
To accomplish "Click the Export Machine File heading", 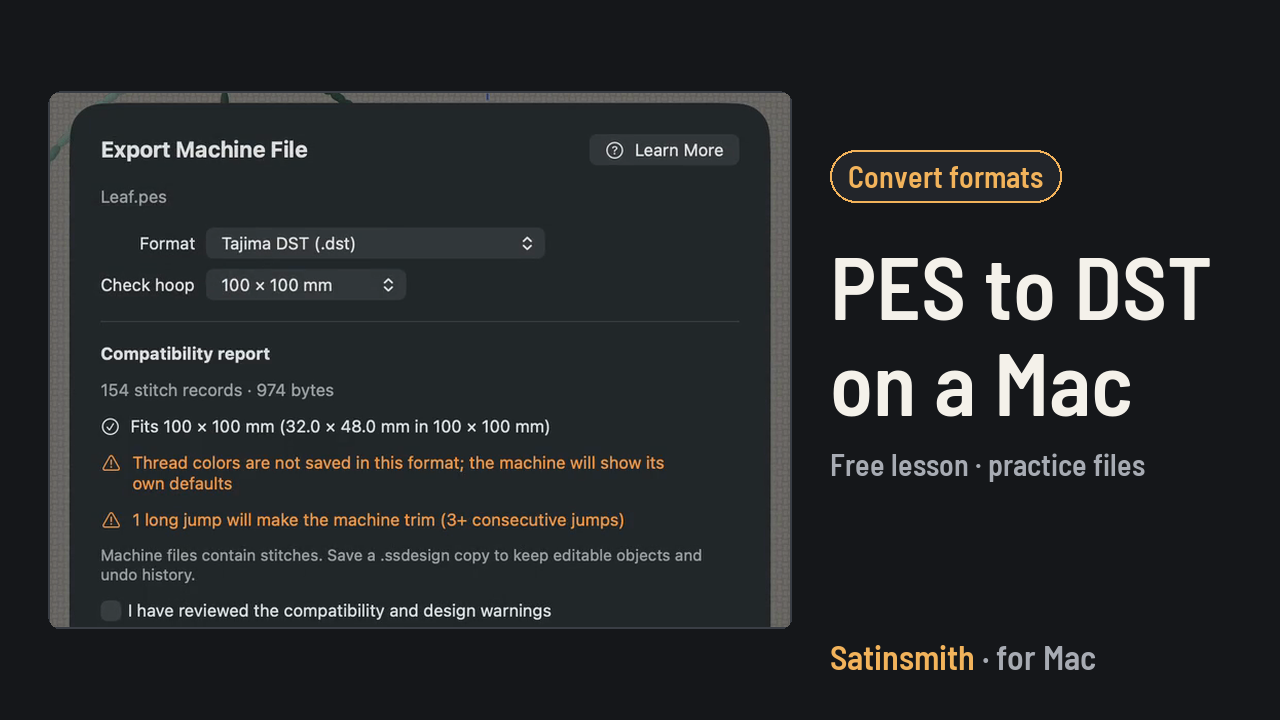I will (x=204, y=150).
